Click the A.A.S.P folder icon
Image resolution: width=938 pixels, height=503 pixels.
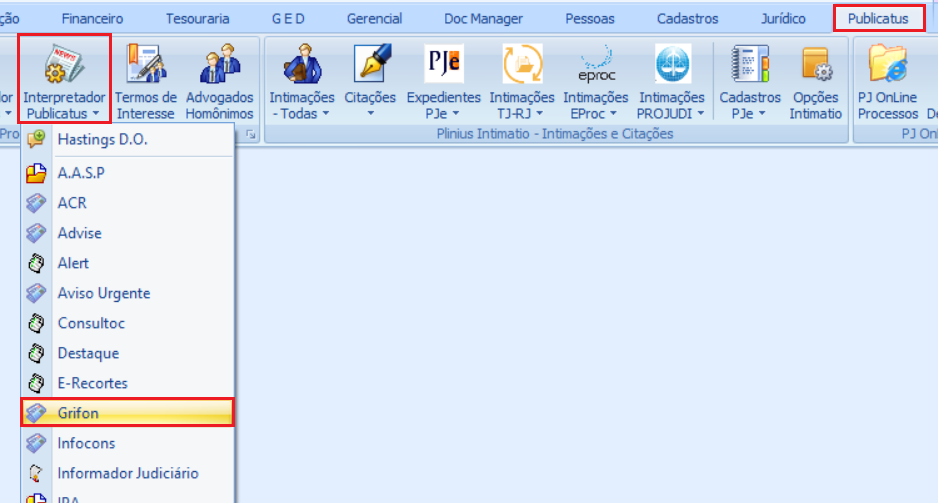click(x=36, y=173)
